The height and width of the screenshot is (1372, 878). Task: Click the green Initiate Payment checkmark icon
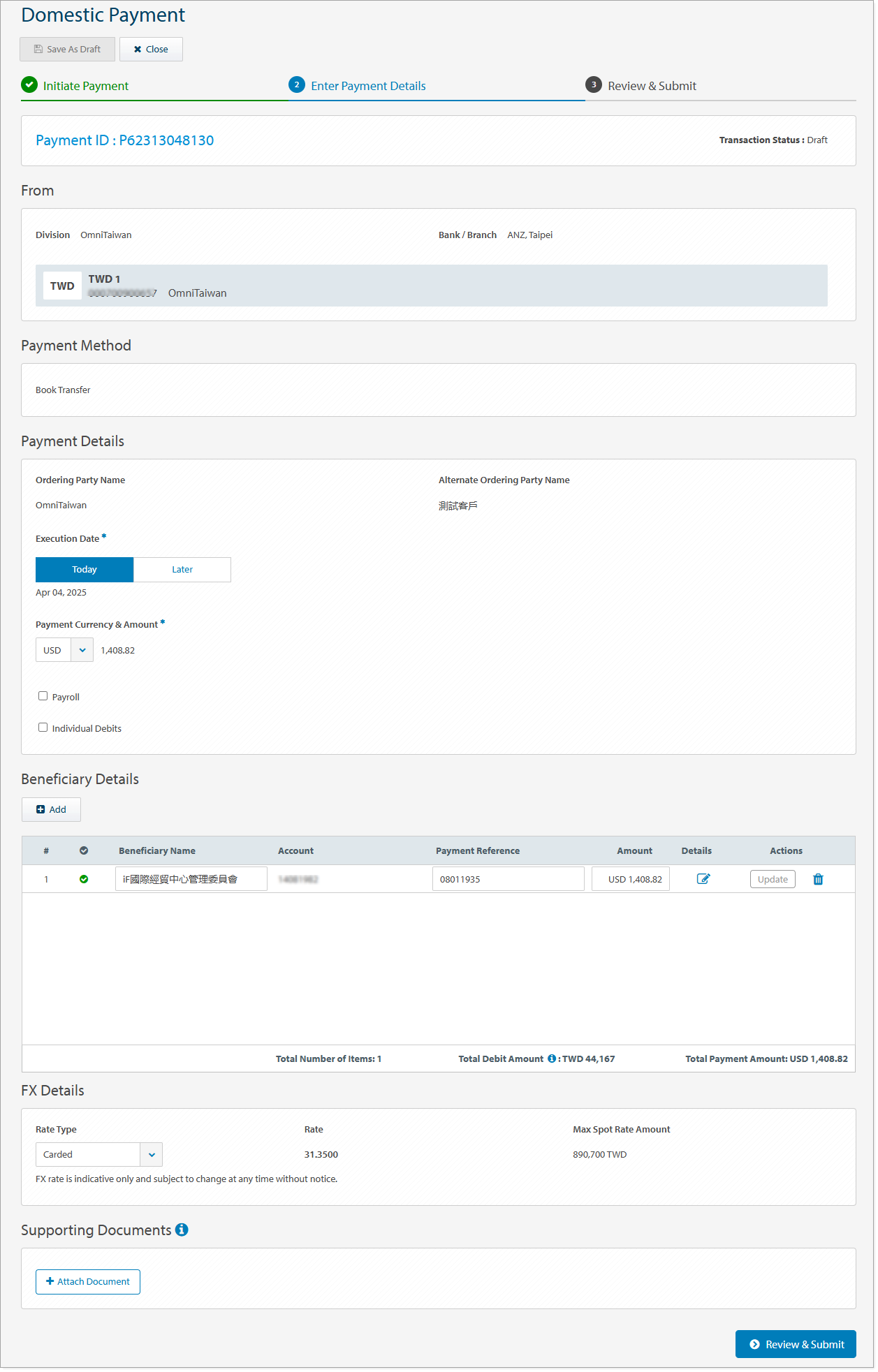pyautogui.click(x=29, y=85)
